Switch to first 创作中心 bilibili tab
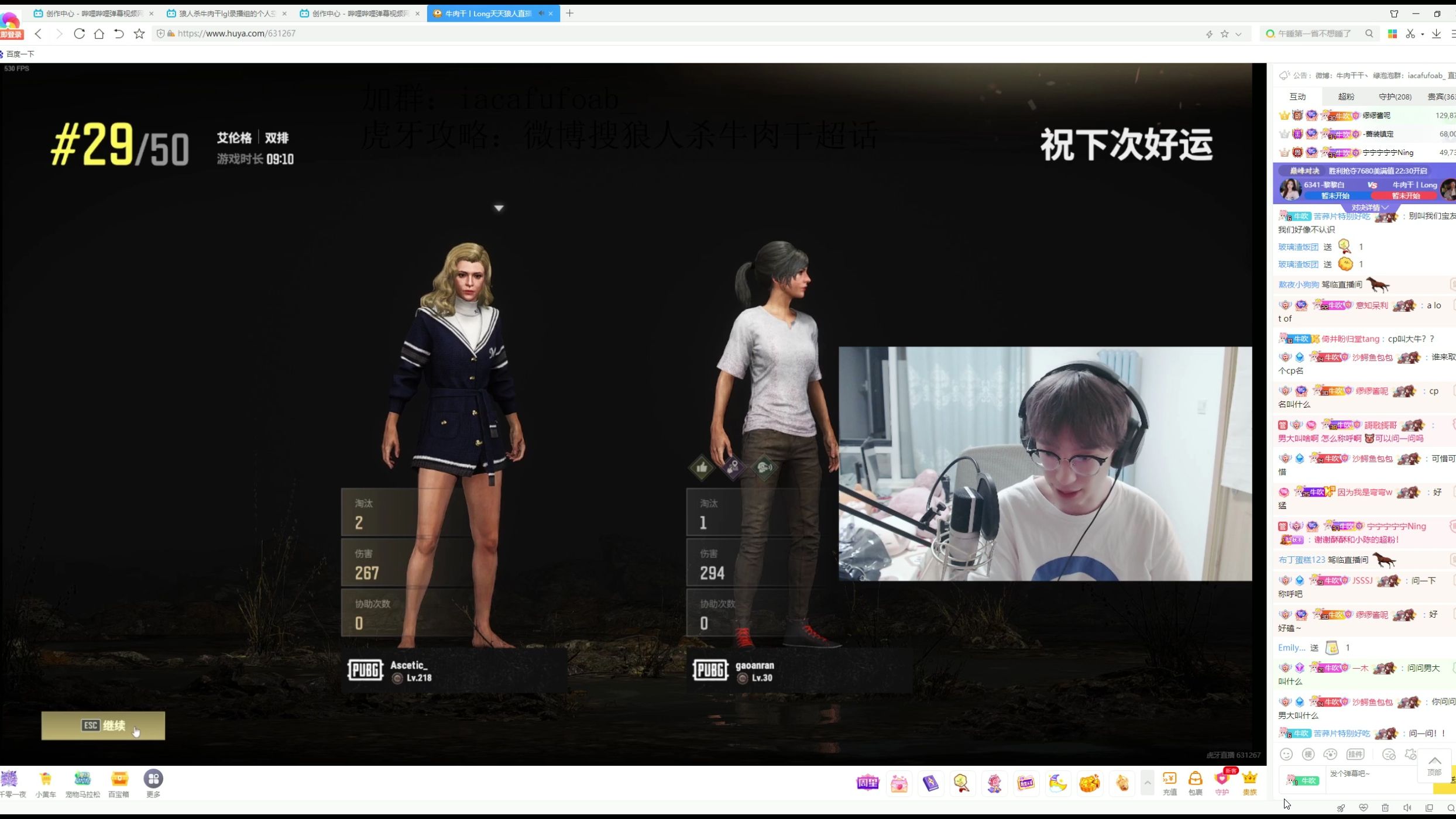 94,13
